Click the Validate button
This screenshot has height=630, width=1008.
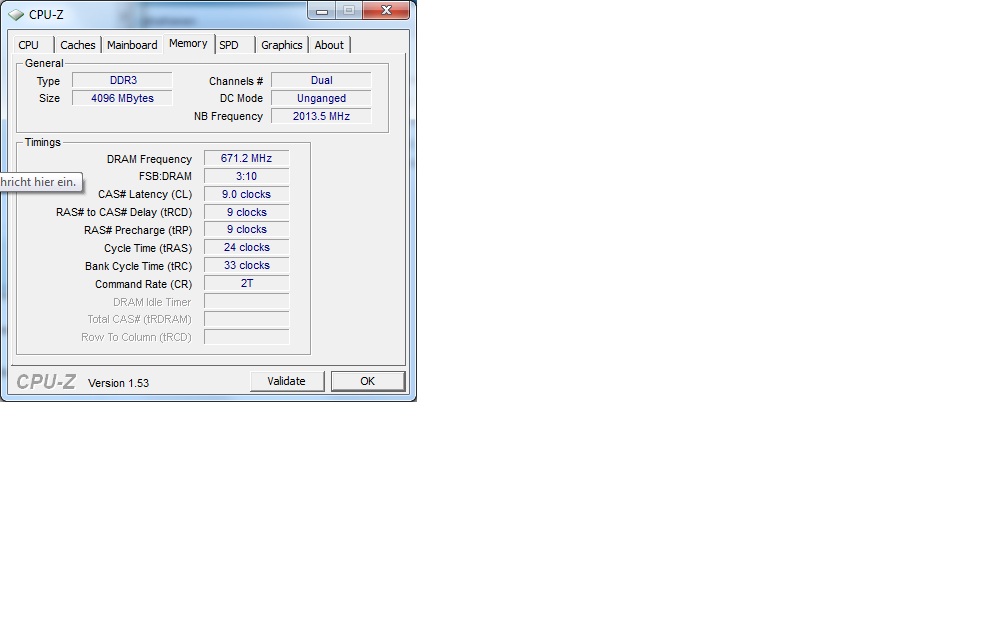[x=287, y=381]
